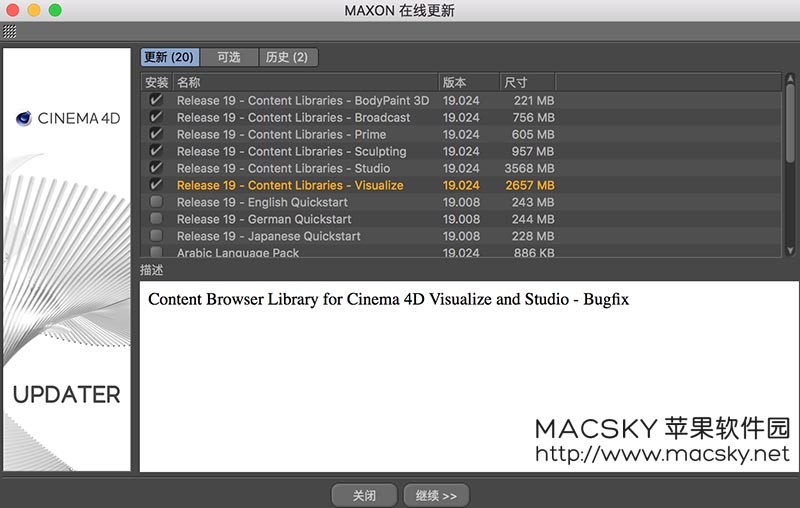
Task: Click the '2657 MB' size value
Action: (530, 185)
